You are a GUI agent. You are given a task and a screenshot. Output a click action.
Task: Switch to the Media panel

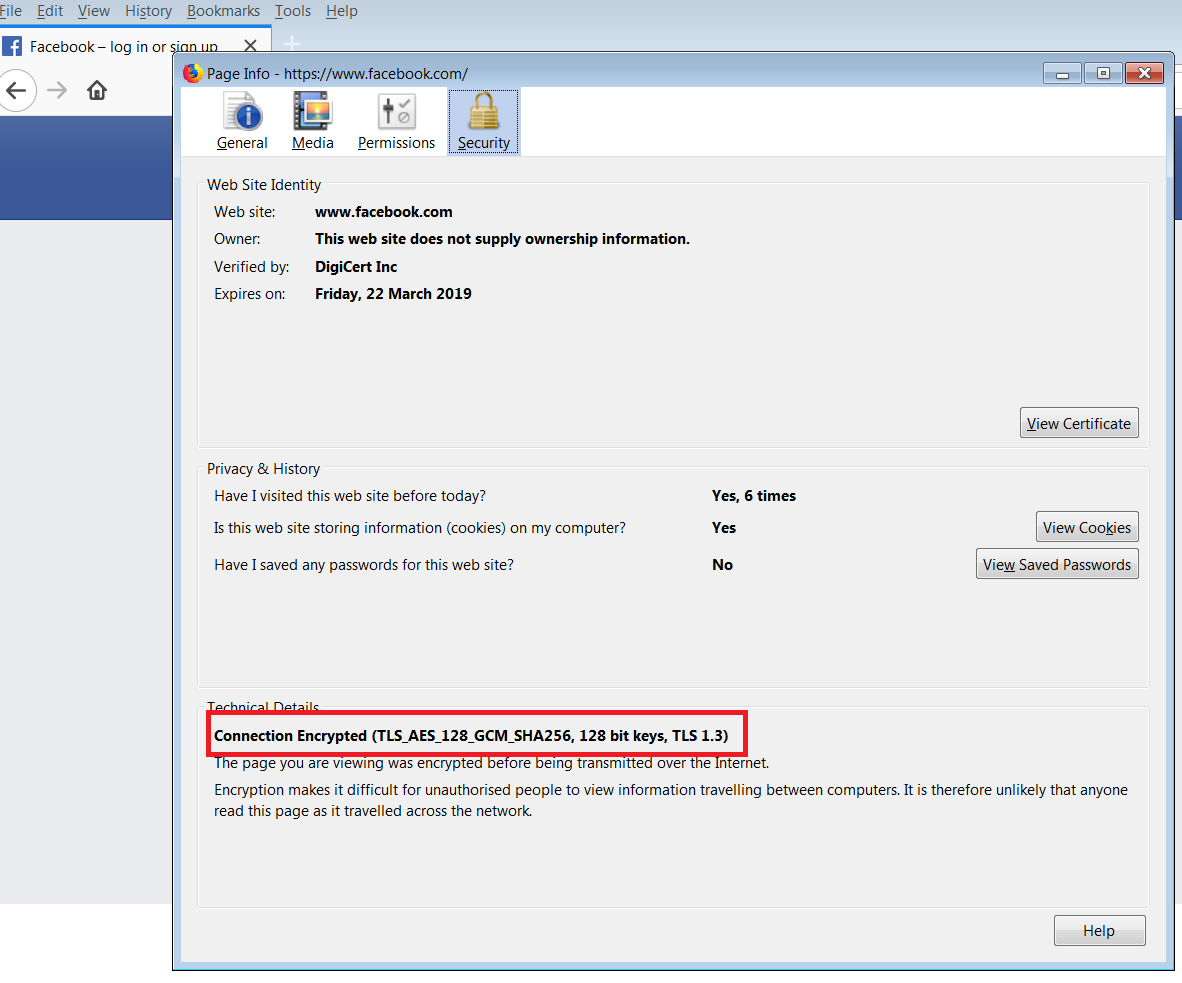click(x=312, y=121)
